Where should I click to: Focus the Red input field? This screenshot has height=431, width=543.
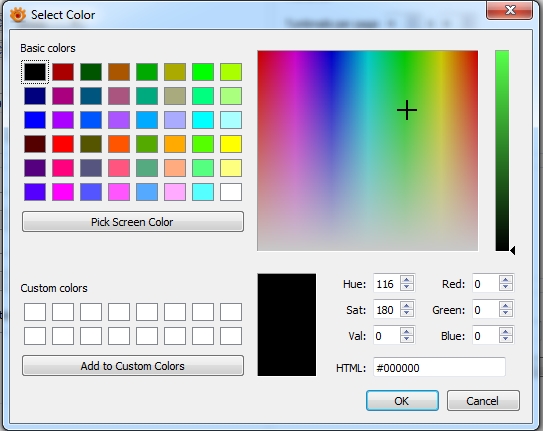[486, 284]
